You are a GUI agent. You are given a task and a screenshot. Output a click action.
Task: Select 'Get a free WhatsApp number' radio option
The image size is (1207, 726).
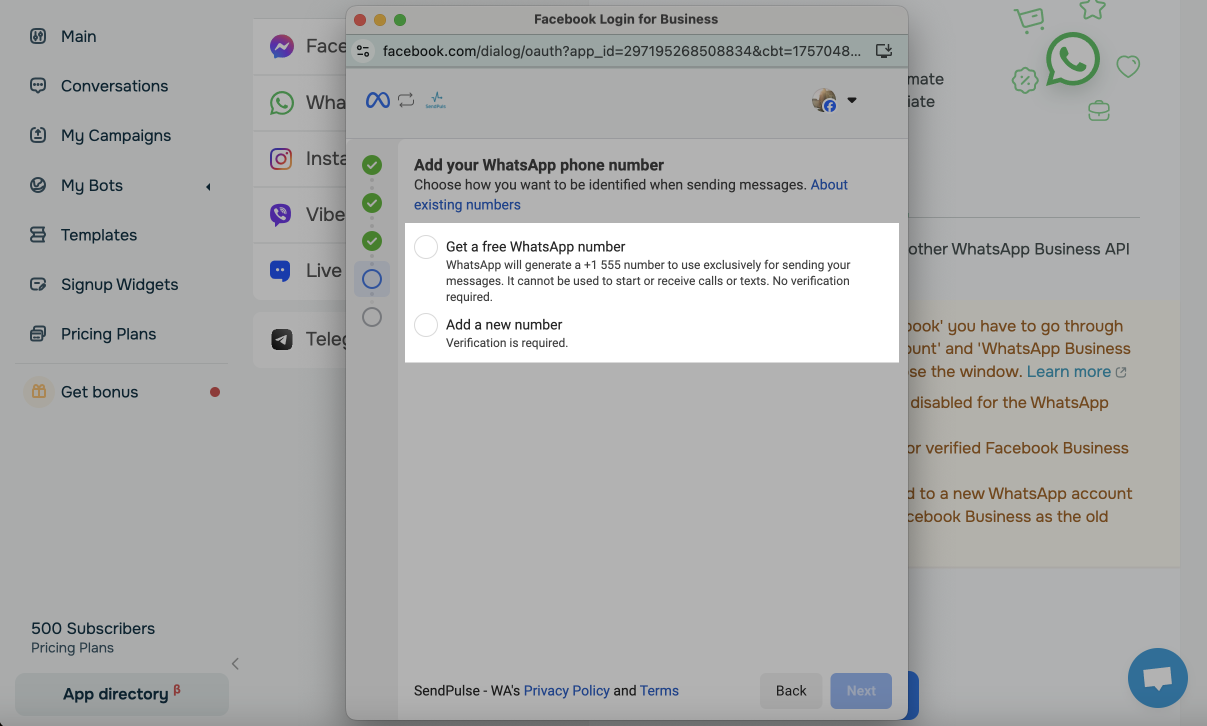[x=426, y=247]
